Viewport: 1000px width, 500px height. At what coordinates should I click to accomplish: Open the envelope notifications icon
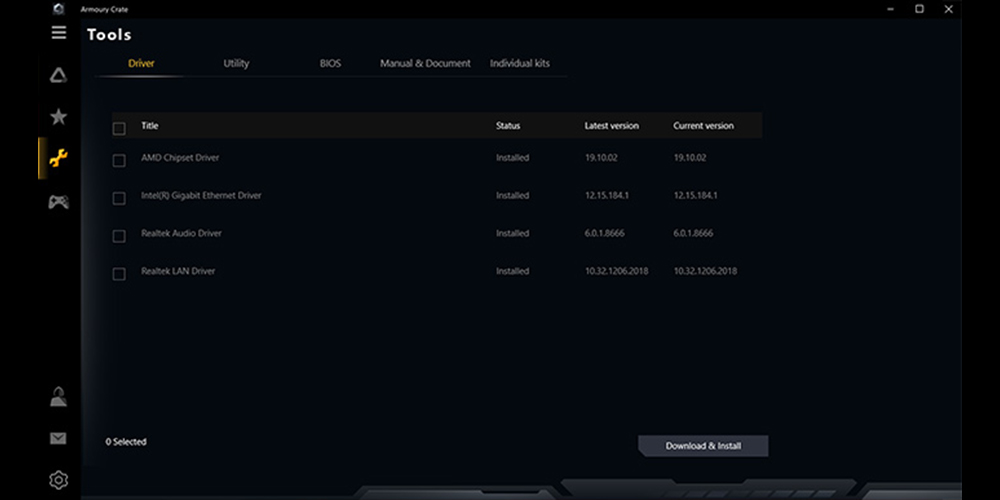[59, 438]
